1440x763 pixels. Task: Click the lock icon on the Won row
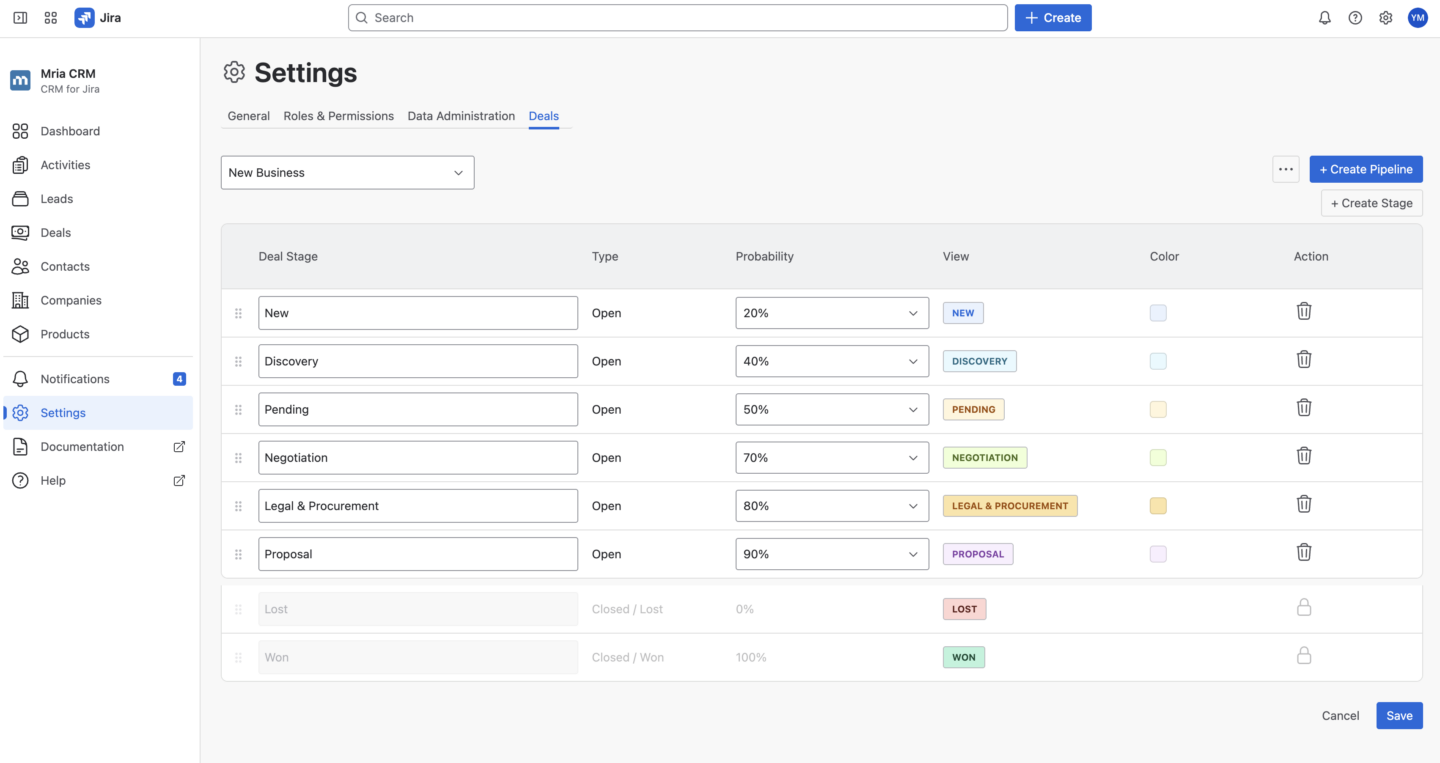point(1304,655)
